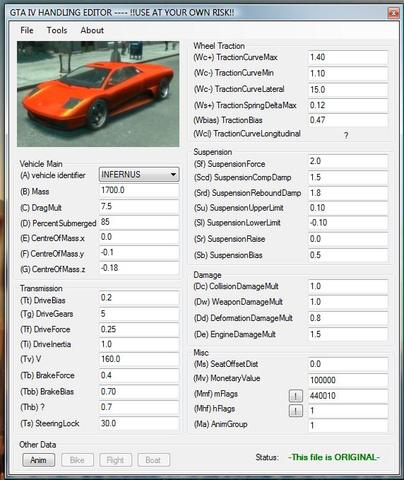The width and height of the screenshot is (404, 480).
Task: Open the Tools menu
Action: coord(57,30)
